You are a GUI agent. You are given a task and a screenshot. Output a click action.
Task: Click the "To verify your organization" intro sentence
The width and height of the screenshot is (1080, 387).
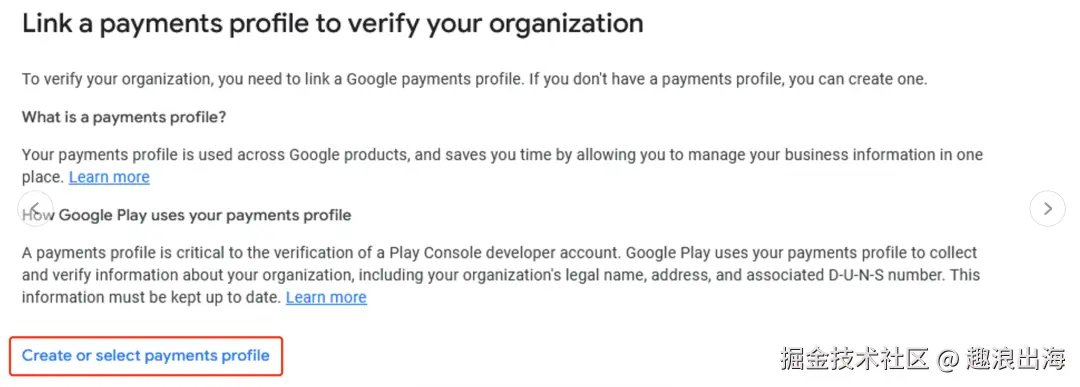pyautogui.click(x=475, y=79)
